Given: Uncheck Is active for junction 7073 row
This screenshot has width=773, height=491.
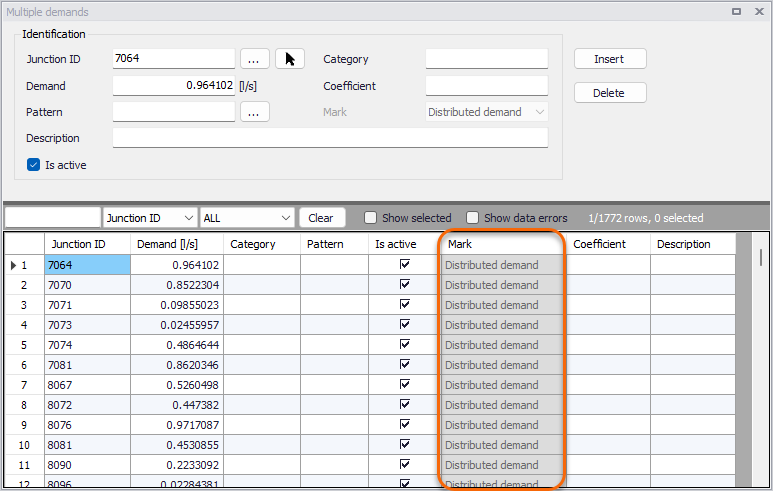Looking at the screenshot, I should (405, 324).
